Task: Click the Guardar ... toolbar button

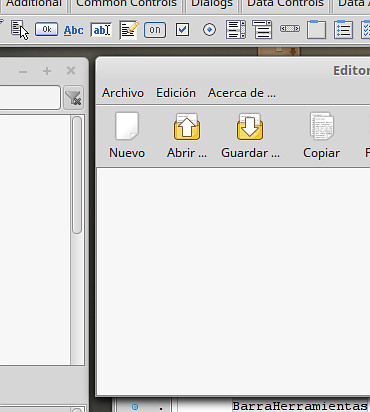Action: [x=250, y=135]
